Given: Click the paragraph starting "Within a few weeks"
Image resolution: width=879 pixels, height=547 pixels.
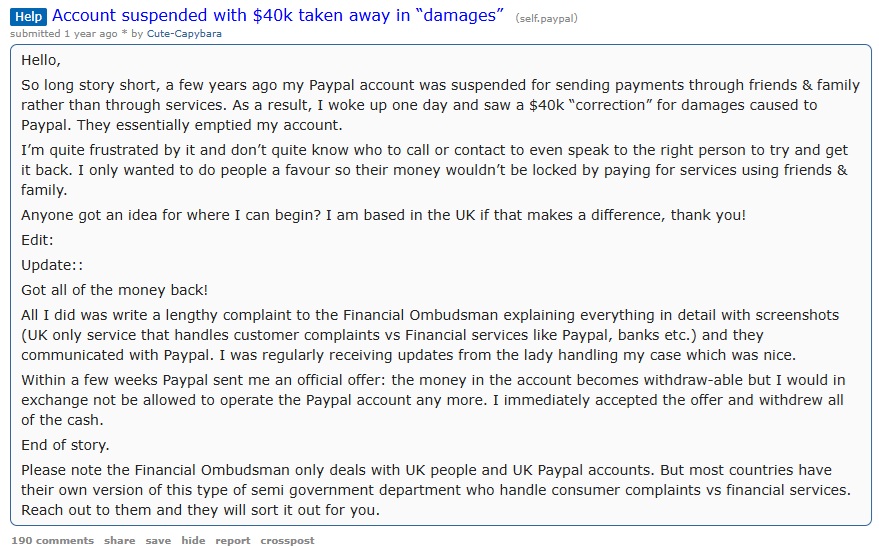Looking at the screenshot, I should coord(433,400).
